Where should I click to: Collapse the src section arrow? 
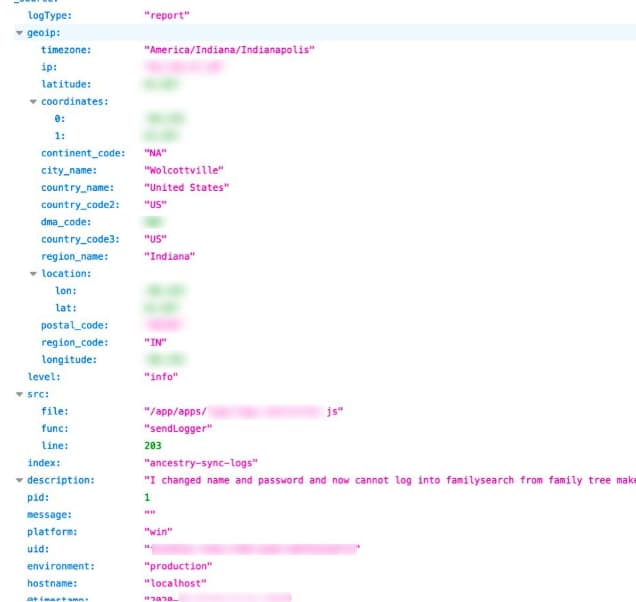[19, 394]
